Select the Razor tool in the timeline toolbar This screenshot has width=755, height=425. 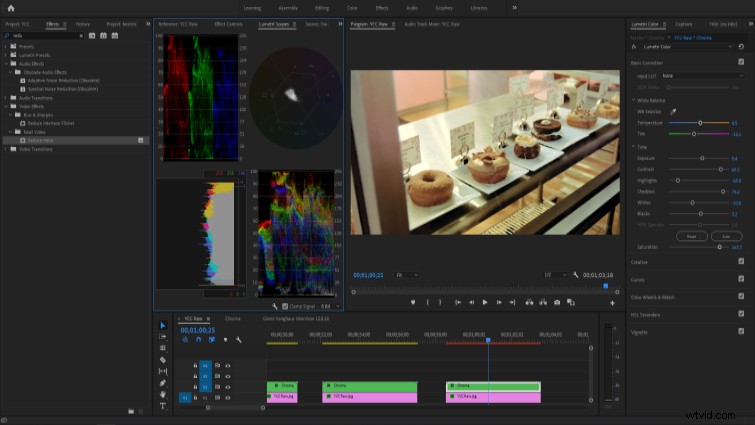(163, 360)
